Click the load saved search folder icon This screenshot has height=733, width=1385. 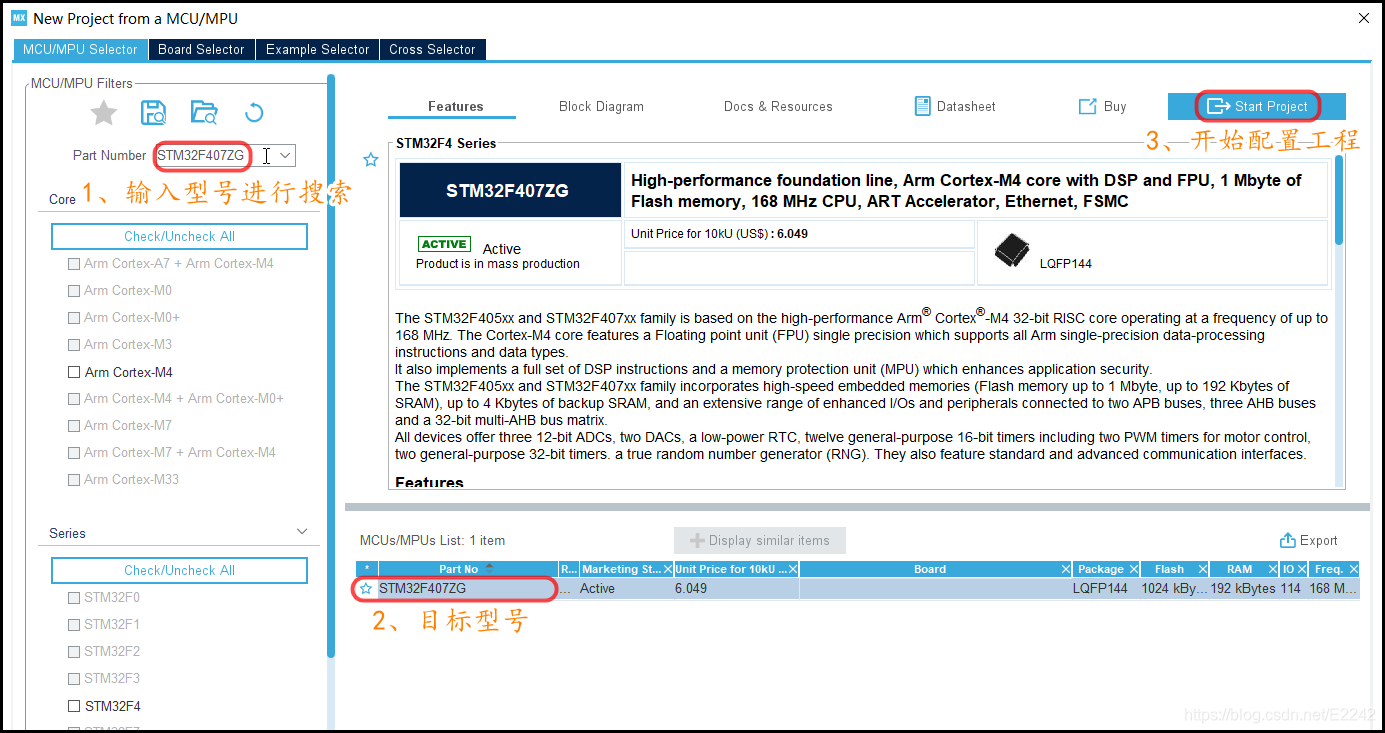click(x=203, y=113)
